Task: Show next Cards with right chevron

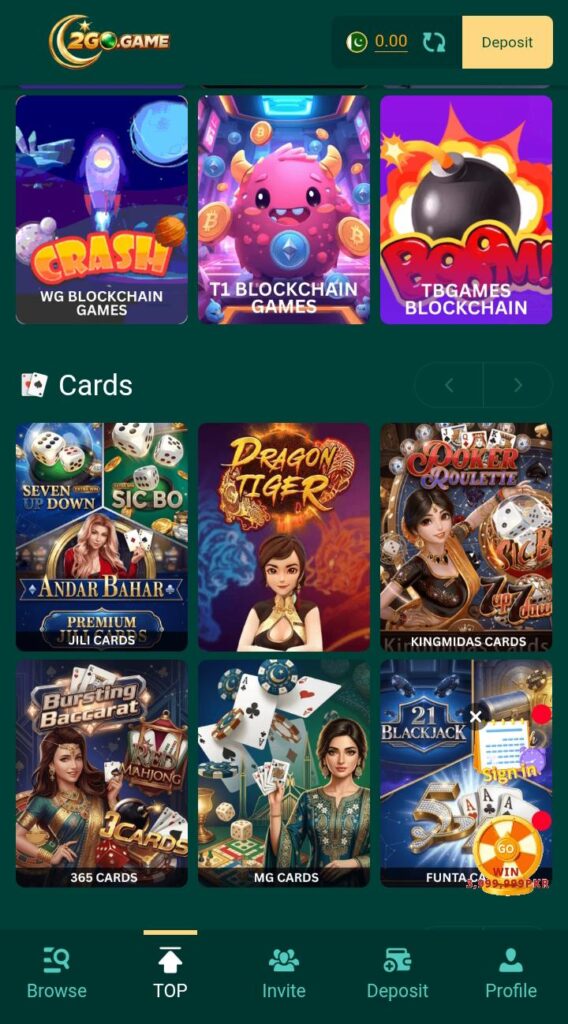Action: pos(518,385)
